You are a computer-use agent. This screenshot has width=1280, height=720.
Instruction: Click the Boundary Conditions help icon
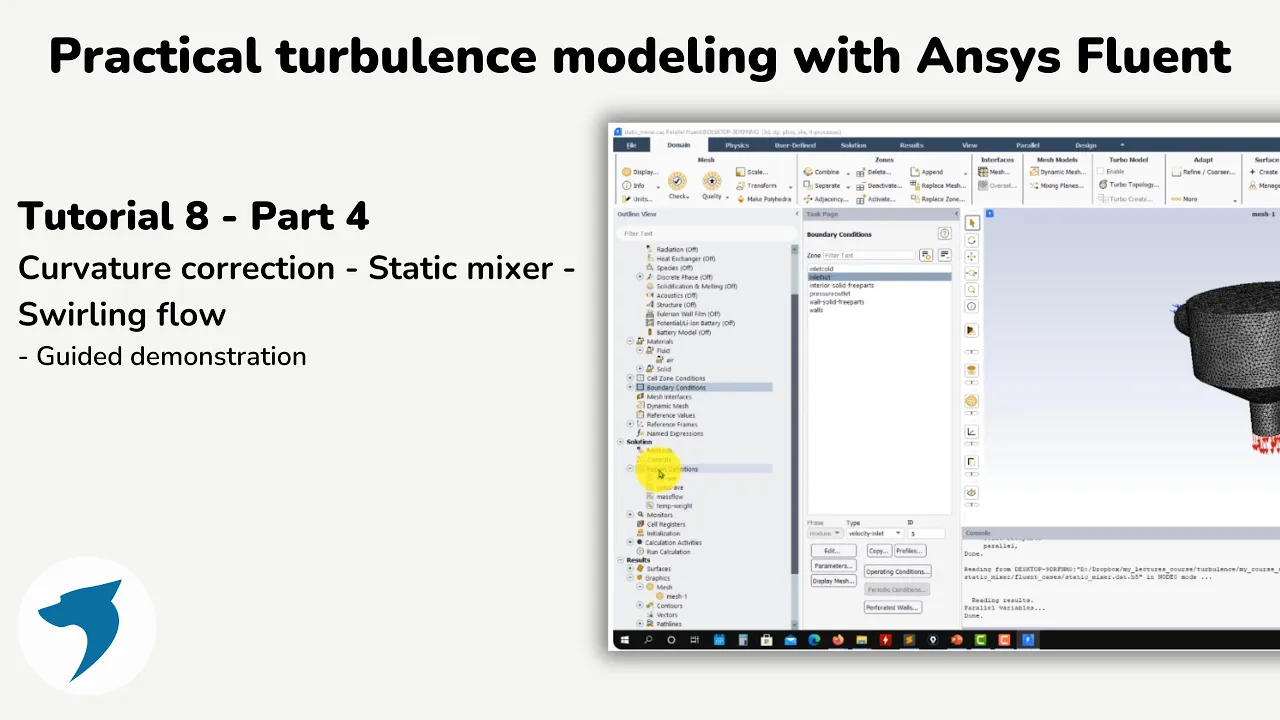[x=944, y=234]
